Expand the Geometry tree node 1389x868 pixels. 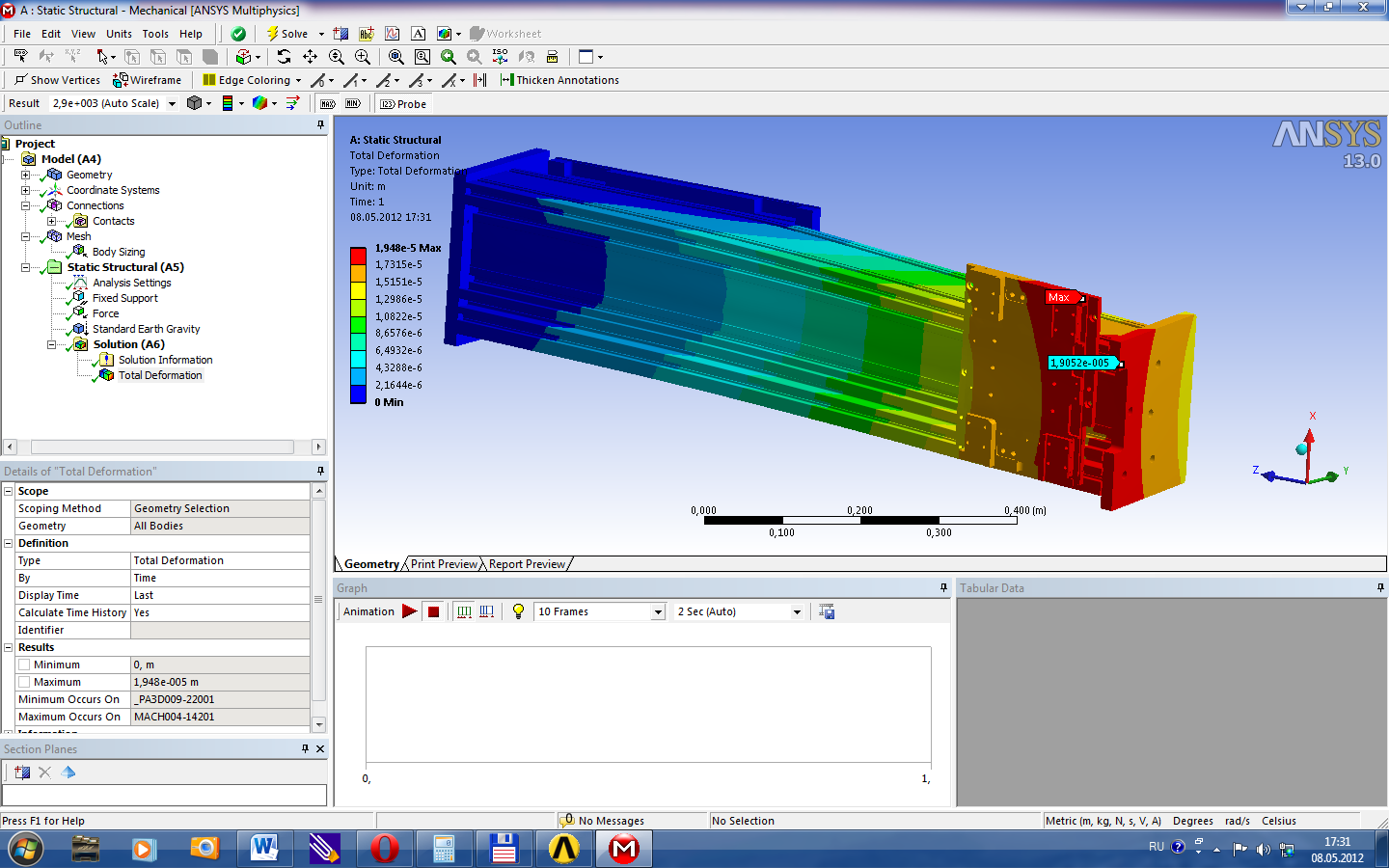[x=26, y=175]
